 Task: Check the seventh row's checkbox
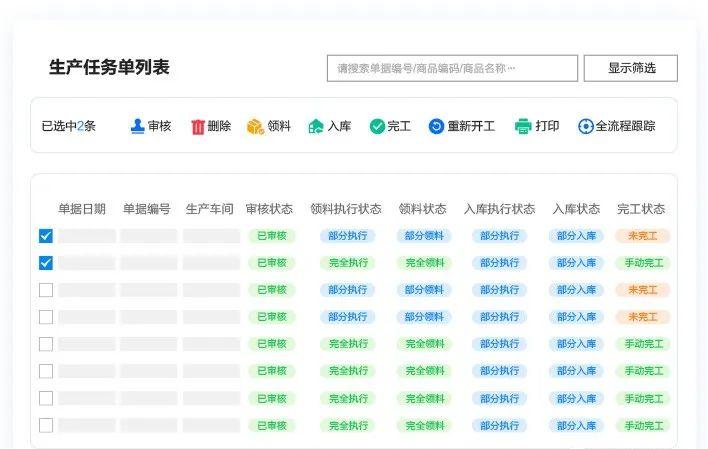(x=46, y=398)
